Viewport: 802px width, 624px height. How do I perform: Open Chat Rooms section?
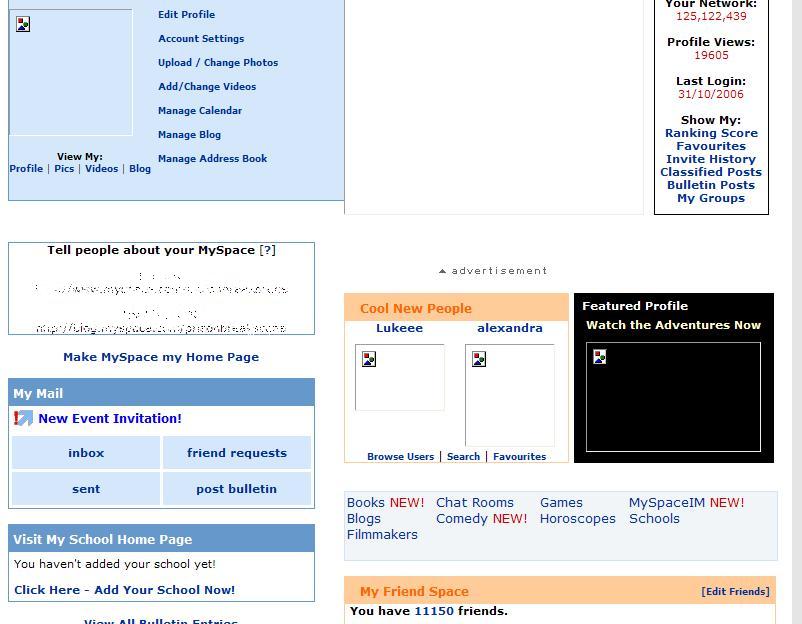475,502
